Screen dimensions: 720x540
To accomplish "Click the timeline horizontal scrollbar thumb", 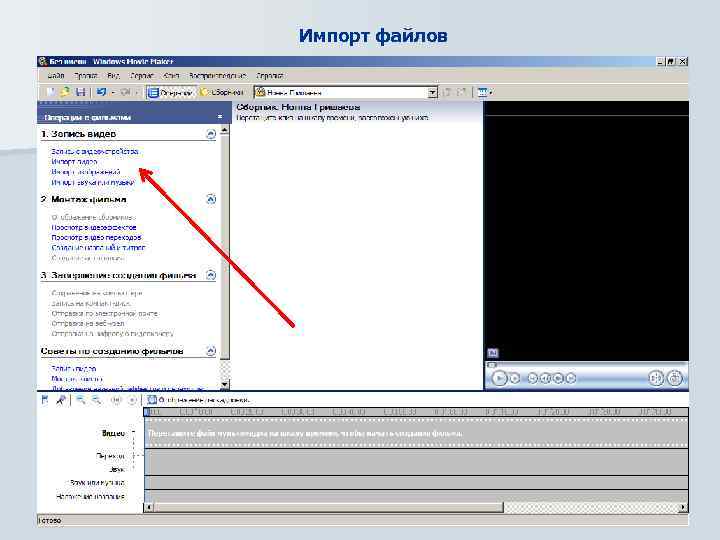I will [x=329, y=507].
